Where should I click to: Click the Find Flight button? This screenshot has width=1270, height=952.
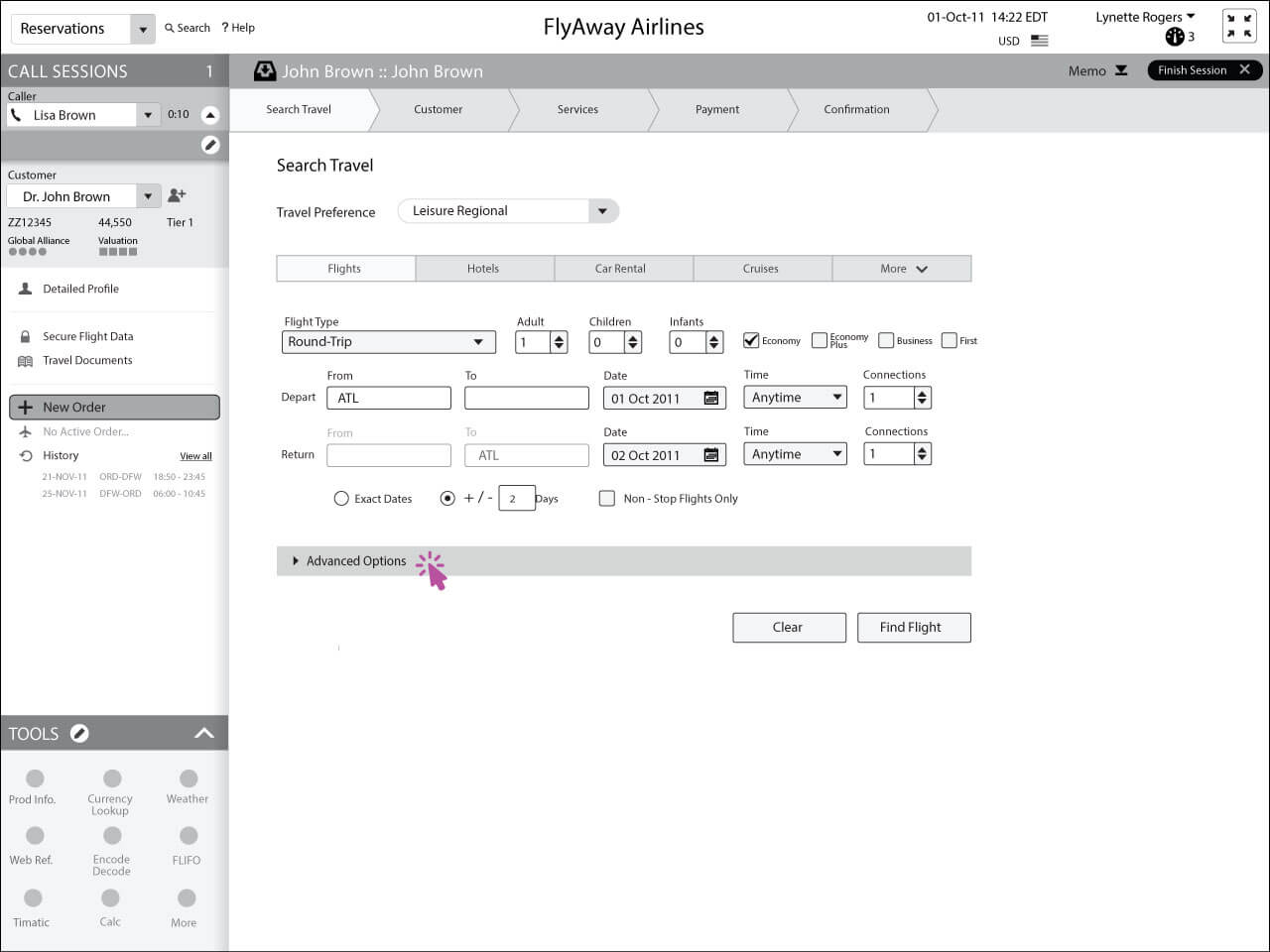(913, 627)
